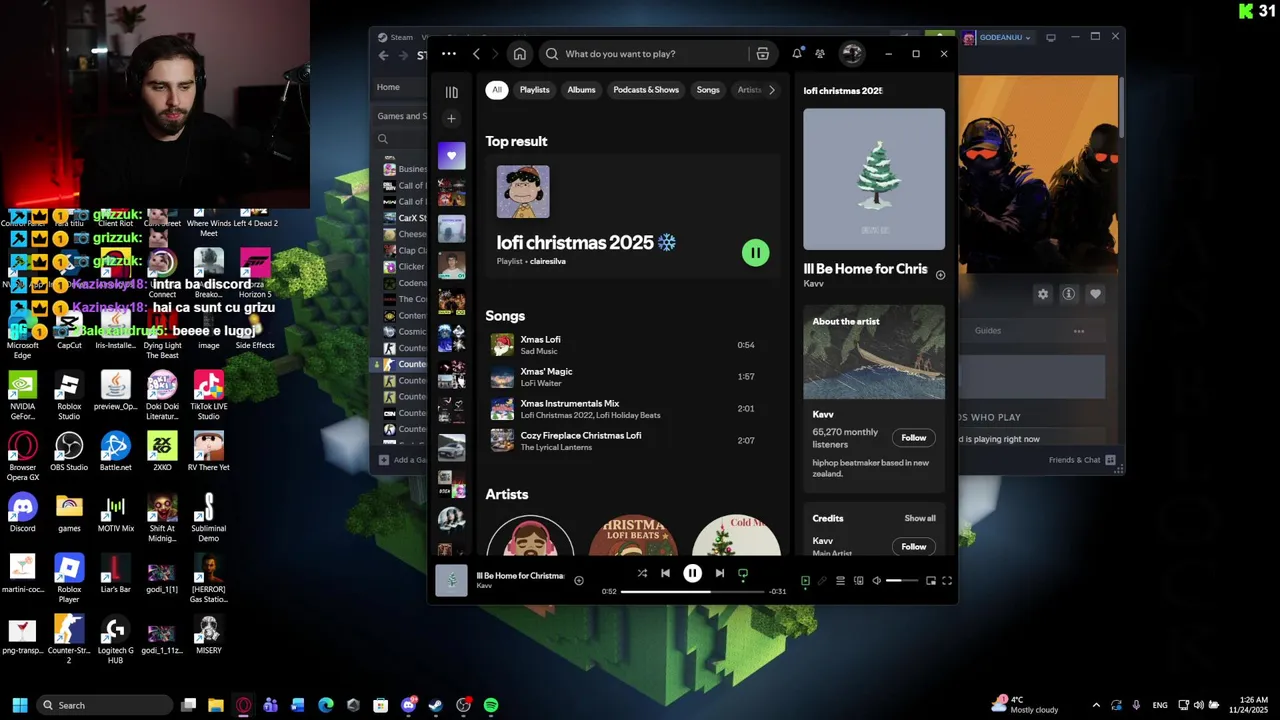Switch Spotify to full screen mode
This screenshot has height=720, width=1280.
point(946,581)
